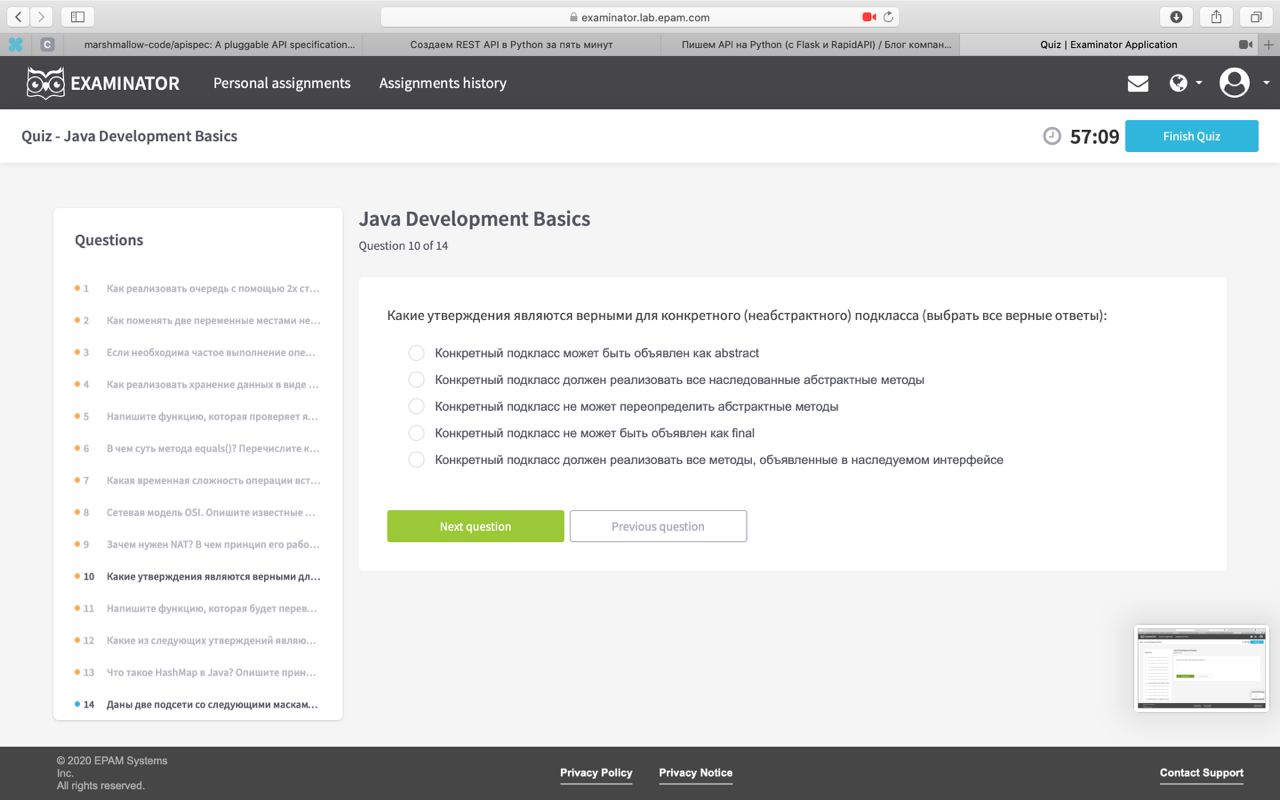Select option 'может быть объявлен как abstract'
The width and height of the screenshot is (1280, 800).
coord(416,353)
